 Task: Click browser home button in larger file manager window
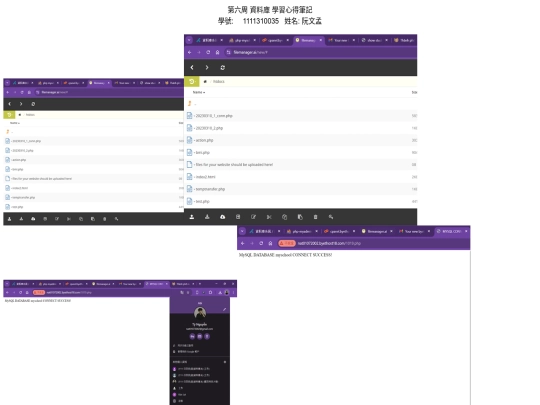pos(217,52)
